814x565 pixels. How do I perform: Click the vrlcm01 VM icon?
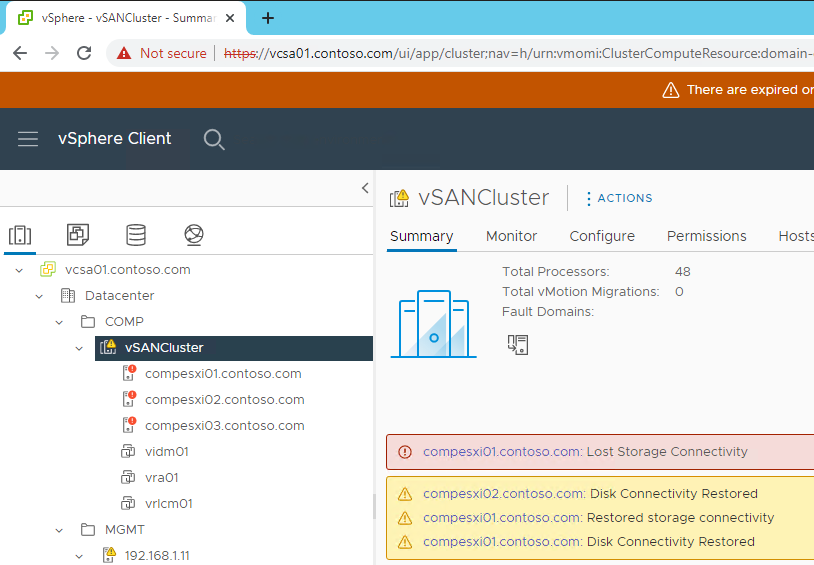click(128, 503)
